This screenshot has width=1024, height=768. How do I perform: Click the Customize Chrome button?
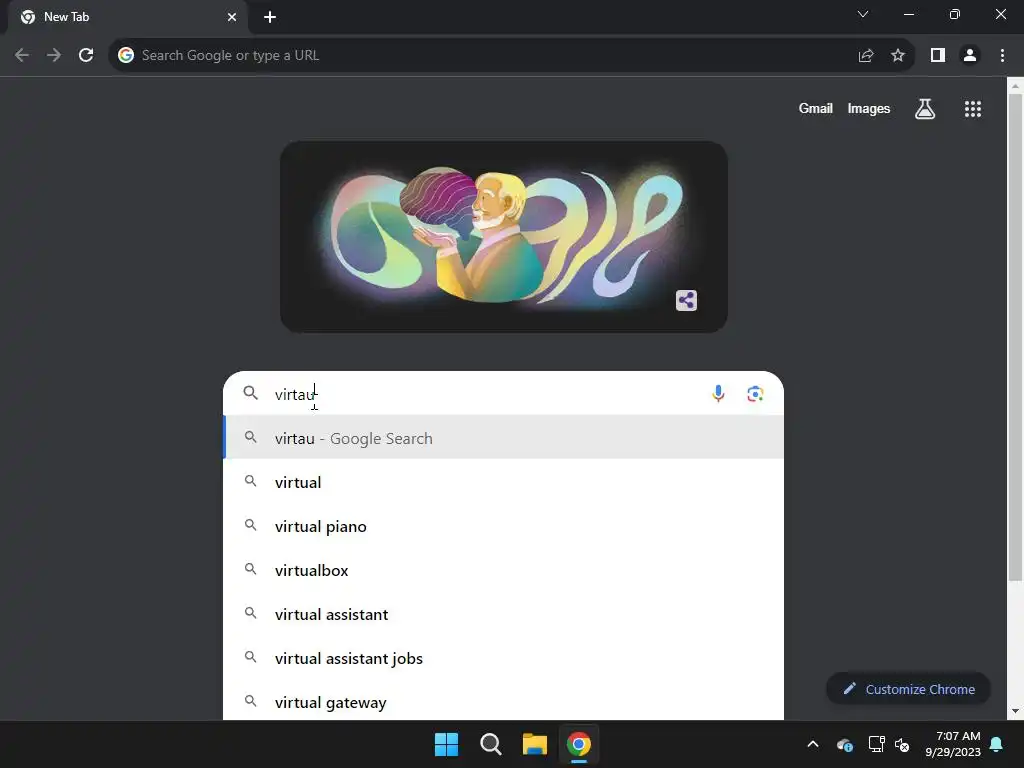click(908, 689)
